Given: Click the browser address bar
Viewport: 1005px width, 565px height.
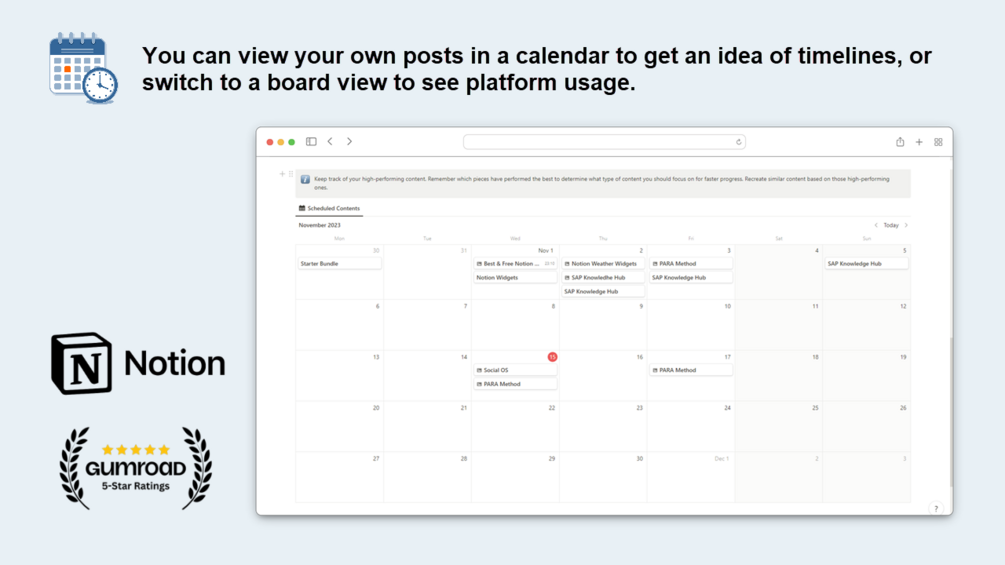Looking at the screenshot, I should pos(604,142).
